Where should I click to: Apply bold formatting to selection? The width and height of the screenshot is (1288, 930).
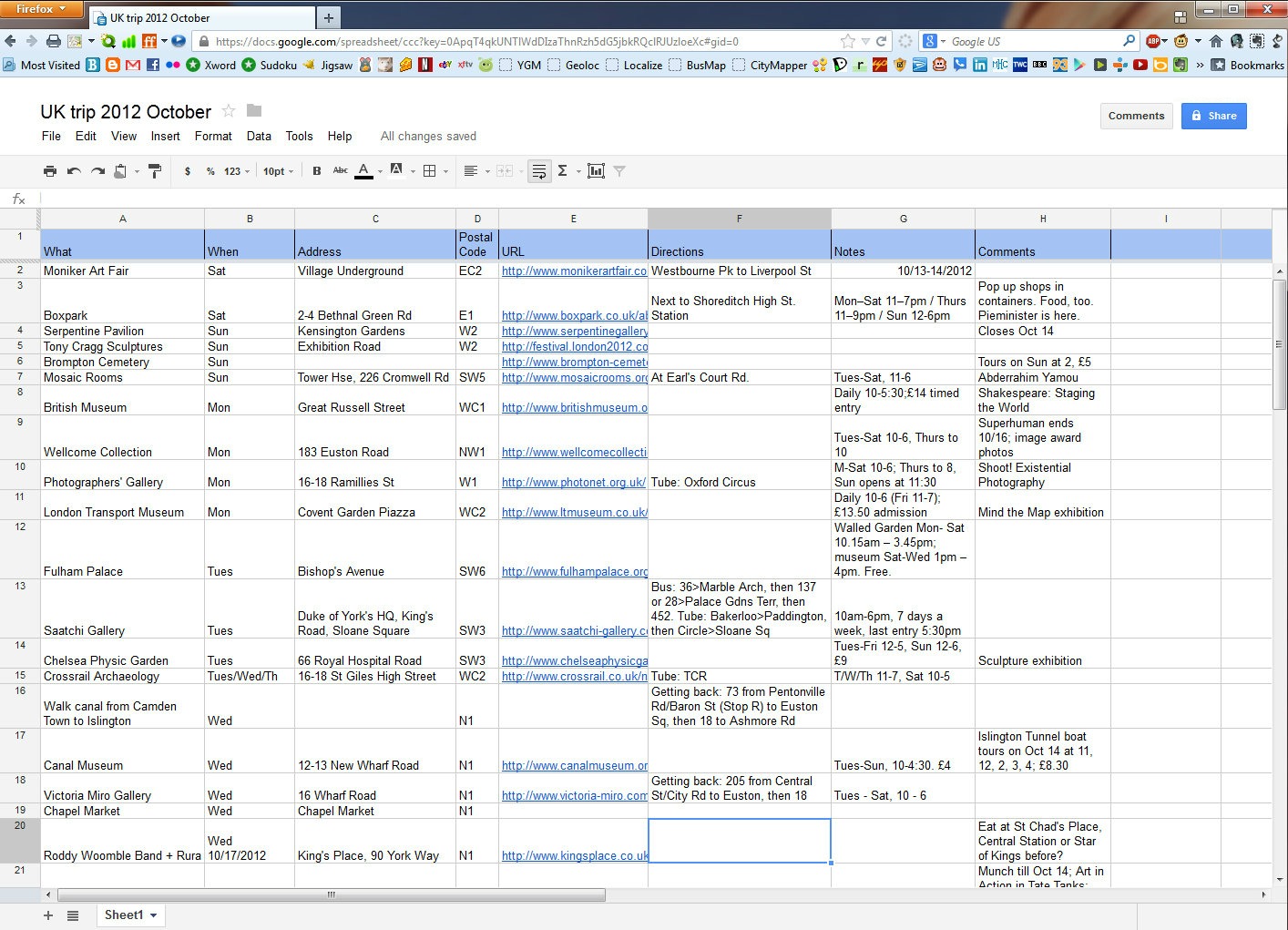(x=317, y=171)
